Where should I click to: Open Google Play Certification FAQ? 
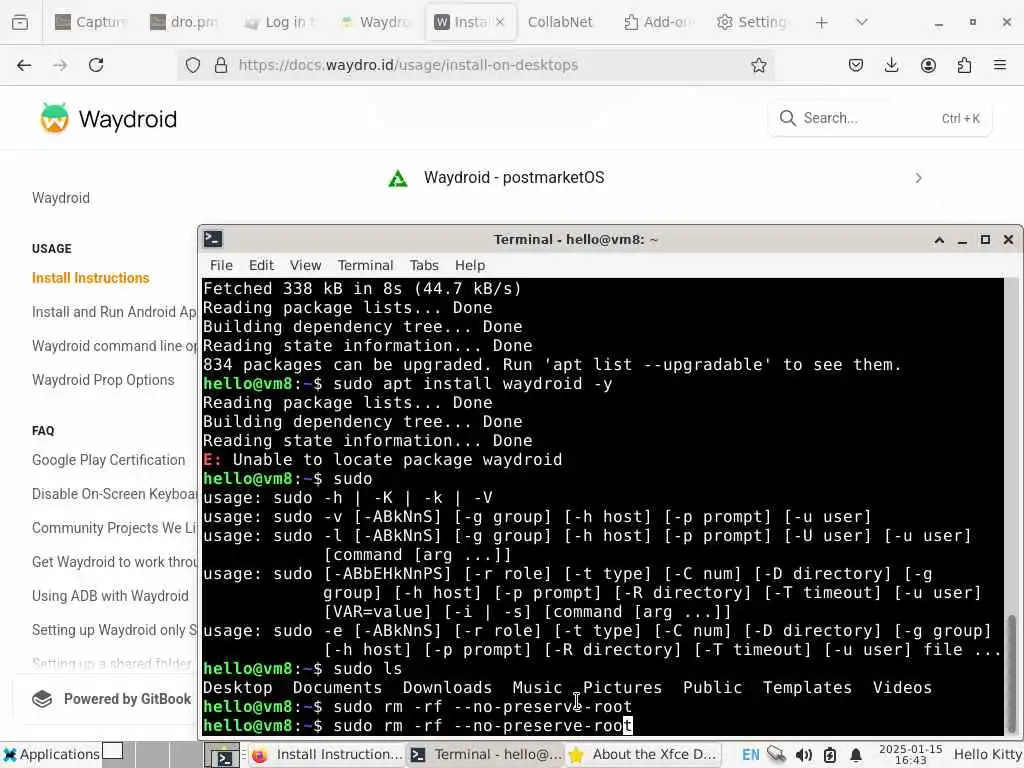[108, 460]
